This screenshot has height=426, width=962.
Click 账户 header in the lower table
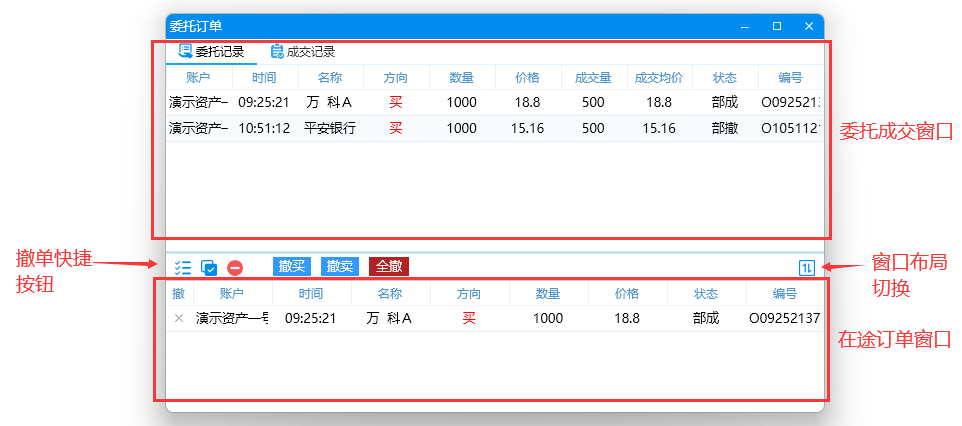(232, 294)
